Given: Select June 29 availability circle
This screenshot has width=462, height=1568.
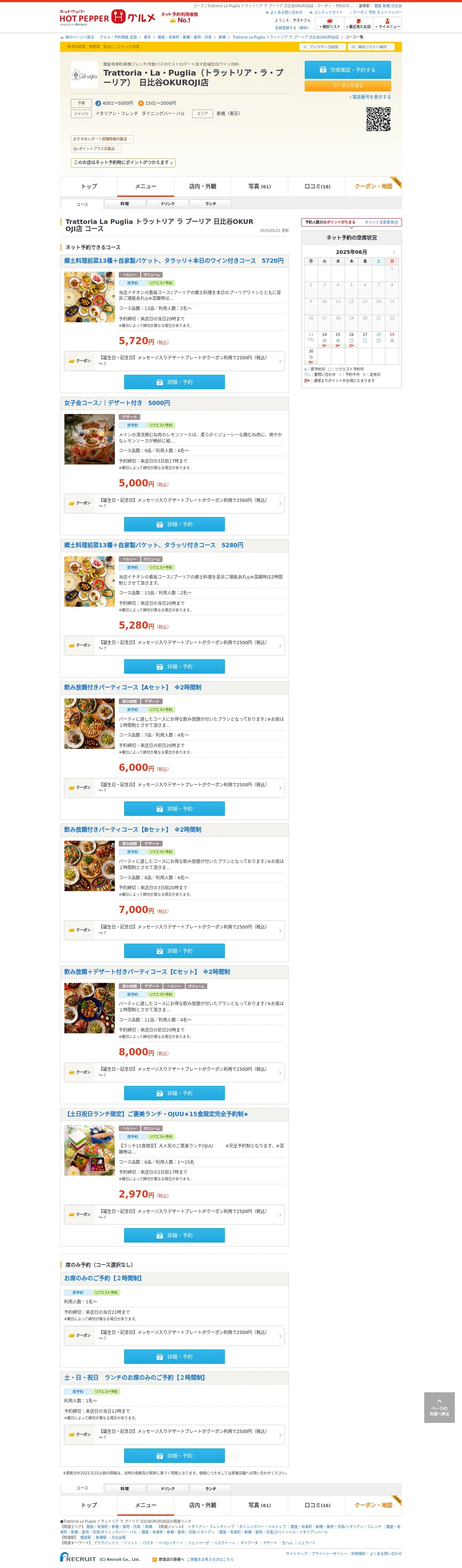Looking at the screenshot, I should (392, 341).
